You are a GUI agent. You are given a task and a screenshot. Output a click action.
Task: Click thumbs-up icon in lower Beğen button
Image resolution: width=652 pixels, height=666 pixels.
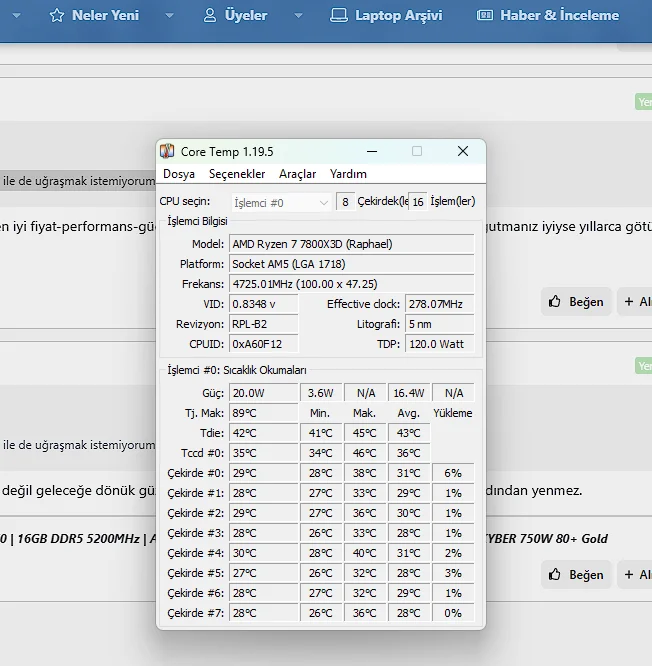pos(554,574)
